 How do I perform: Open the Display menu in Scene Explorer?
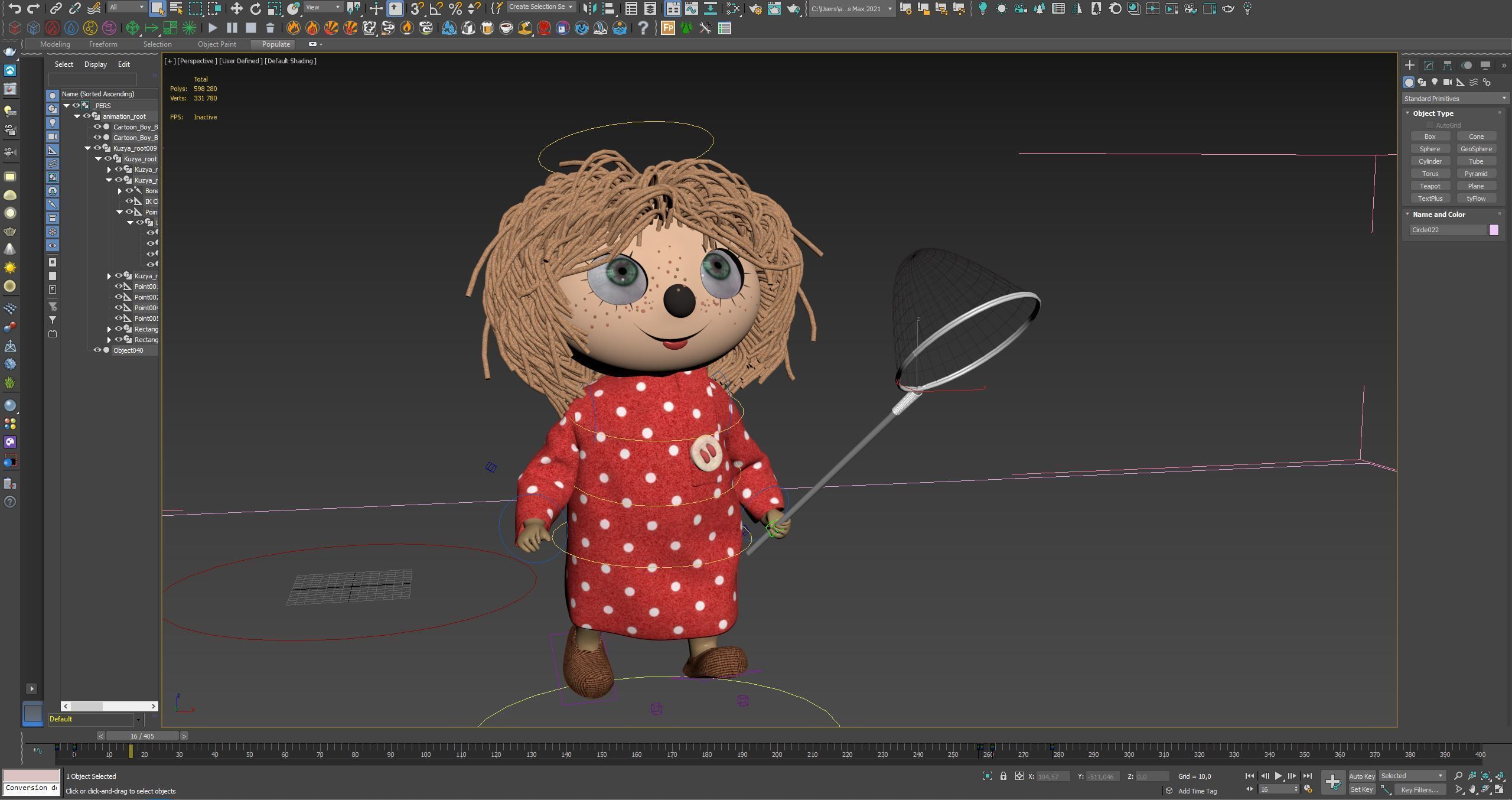[x=95, y=64]
